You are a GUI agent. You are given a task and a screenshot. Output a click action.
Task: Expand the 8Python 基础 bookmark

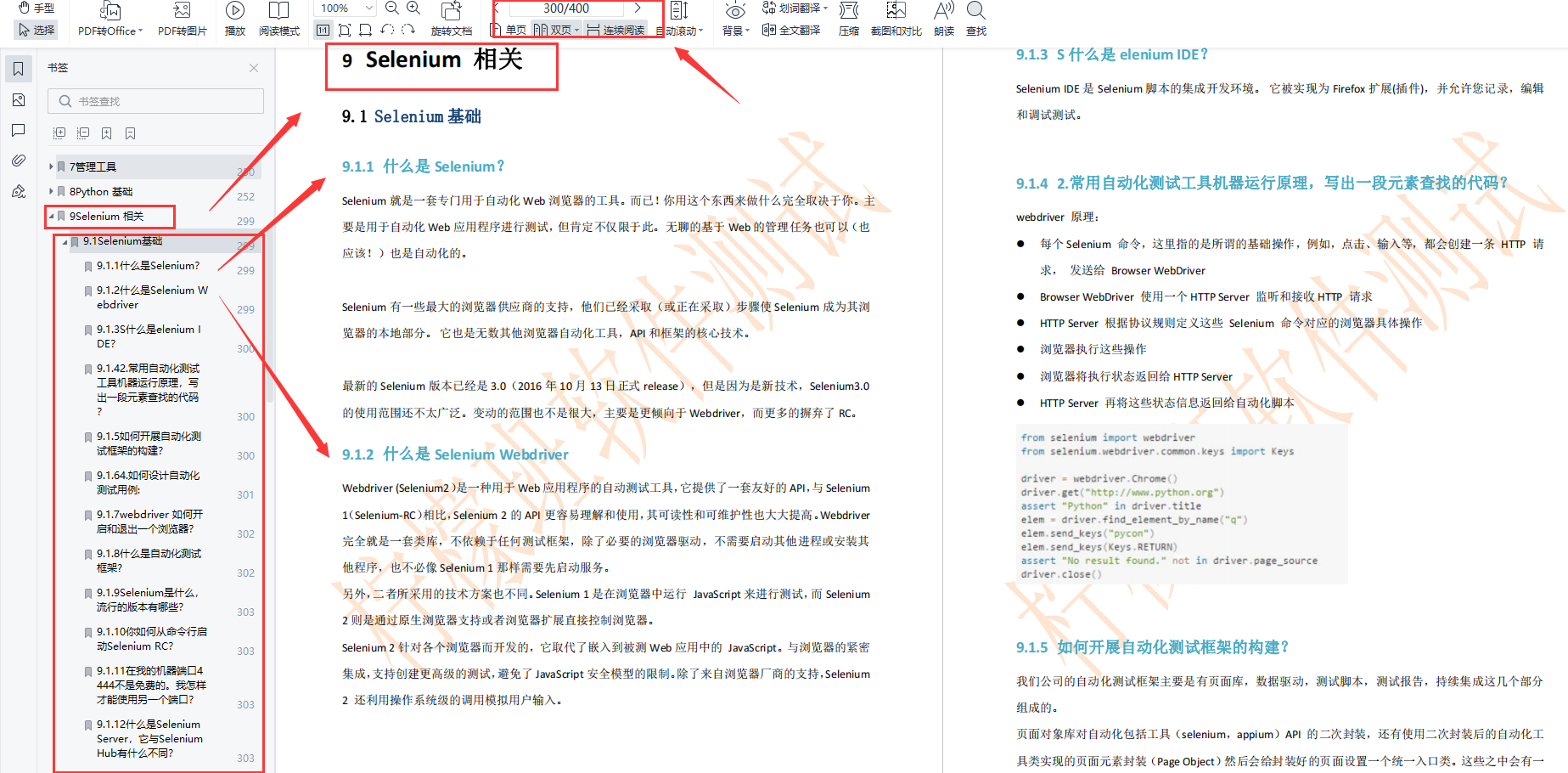[x=51, y=191]
